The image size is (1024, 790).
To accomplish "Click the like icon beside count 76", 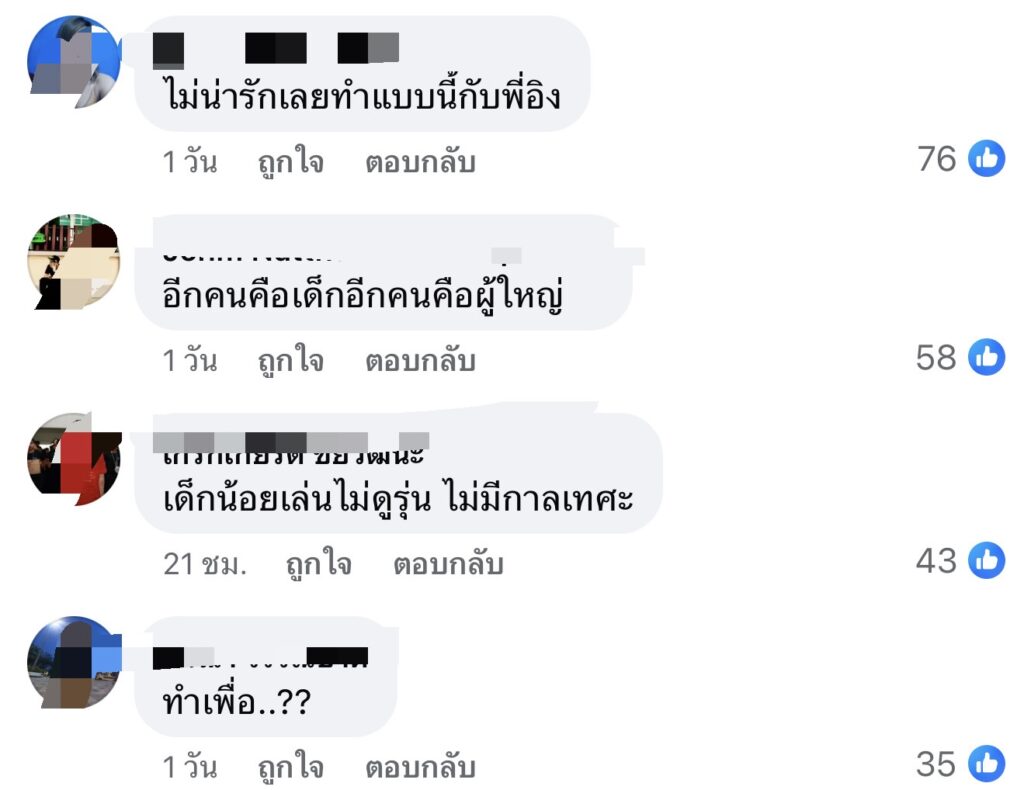I will 986,159.
